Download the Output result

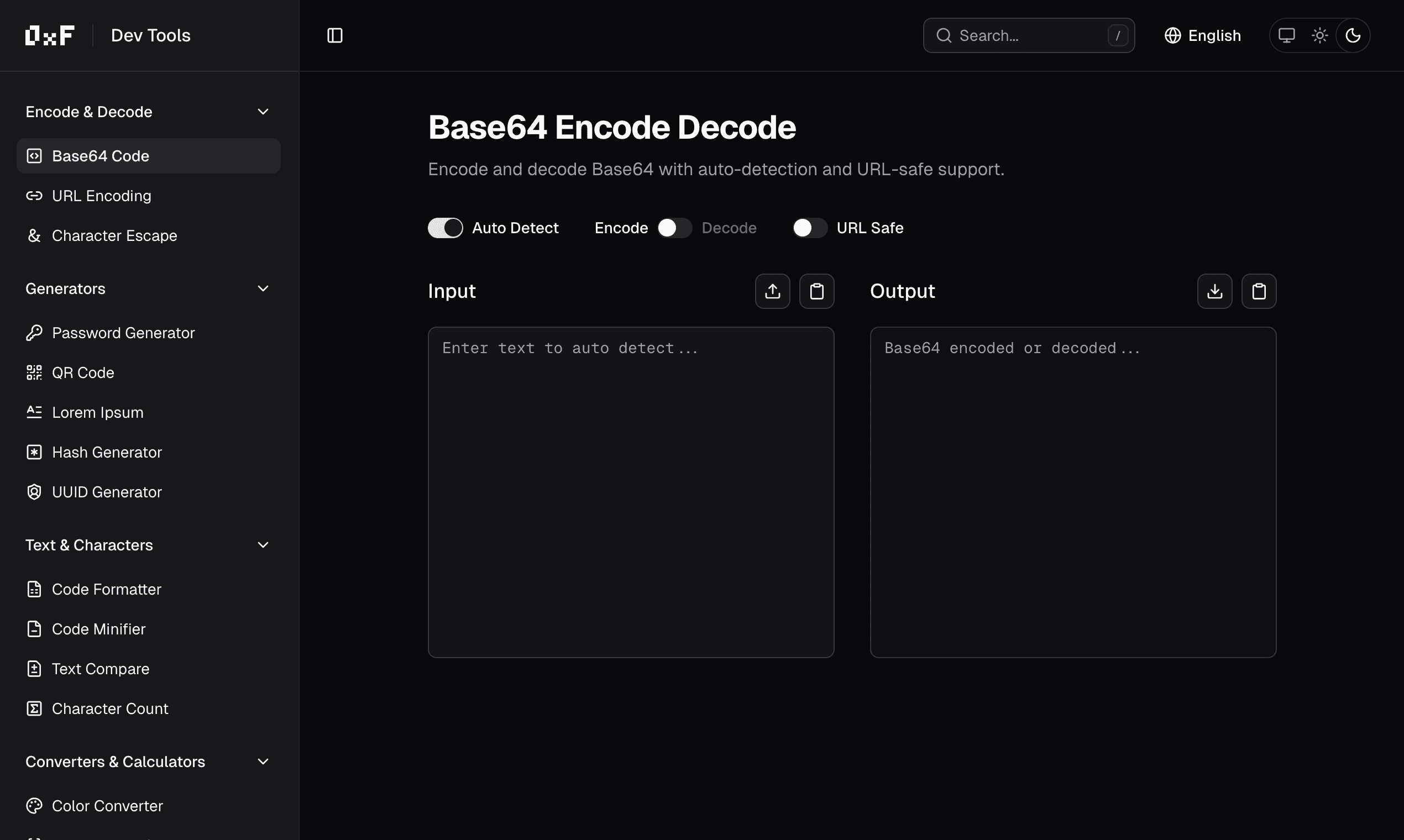1214,291
